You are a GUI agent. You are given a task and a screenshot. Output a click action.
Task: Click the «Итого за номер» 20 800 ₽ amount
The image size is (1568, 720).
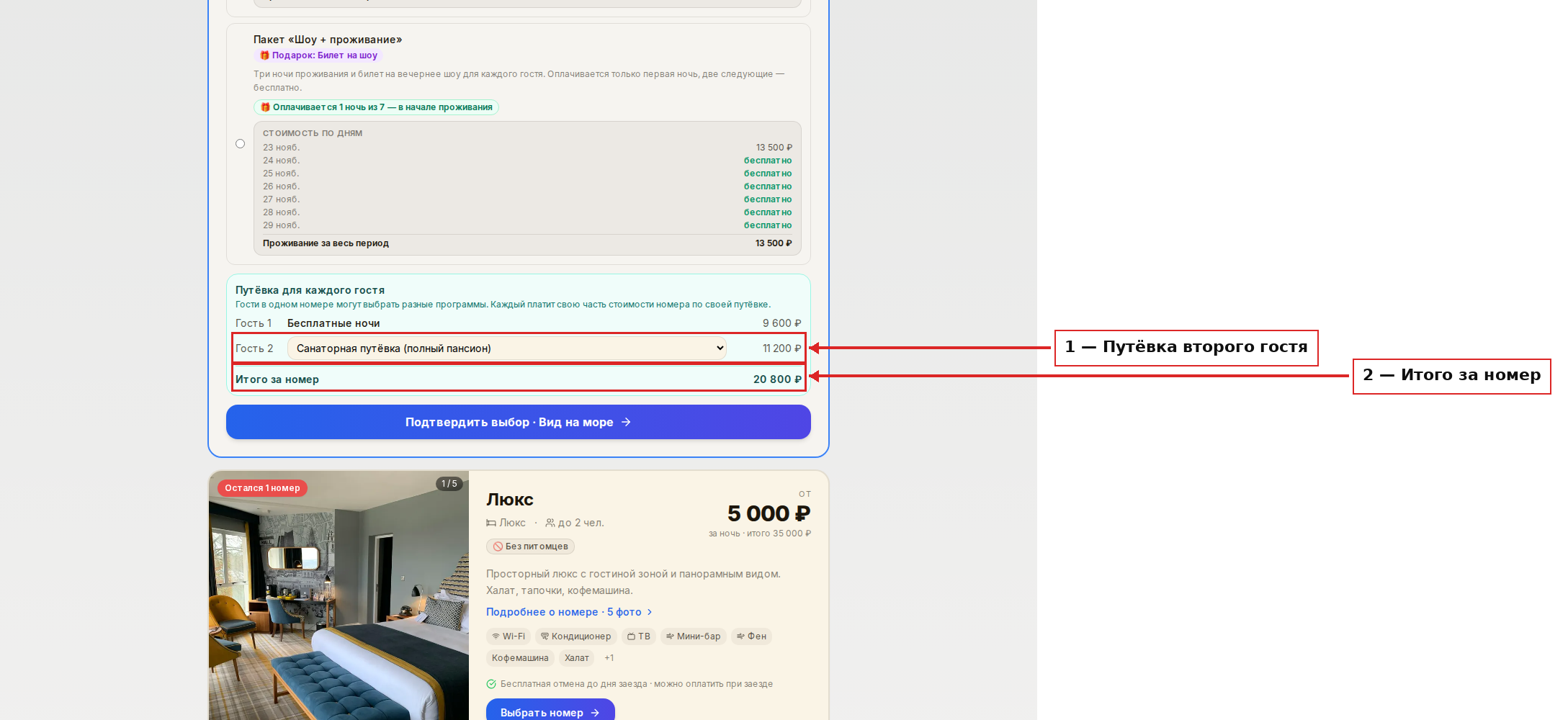click(777, 379)
